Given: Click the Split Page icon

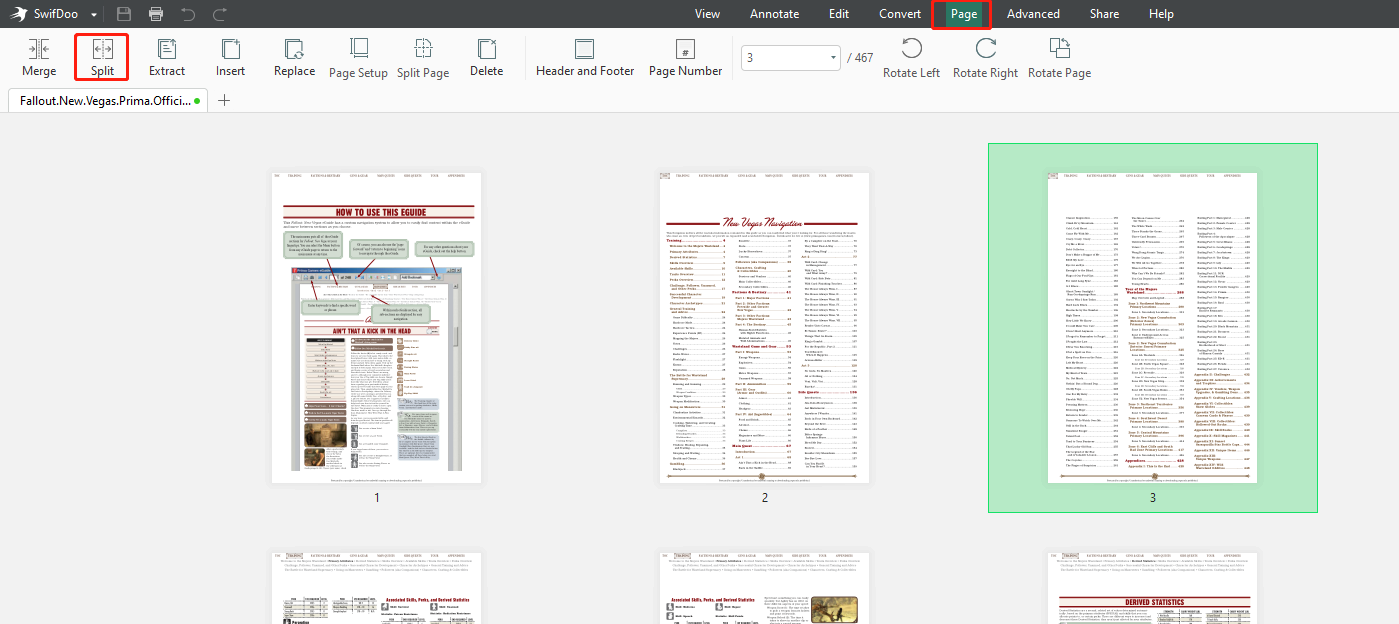Looking at the screenshot, I should tap(423, 48).
